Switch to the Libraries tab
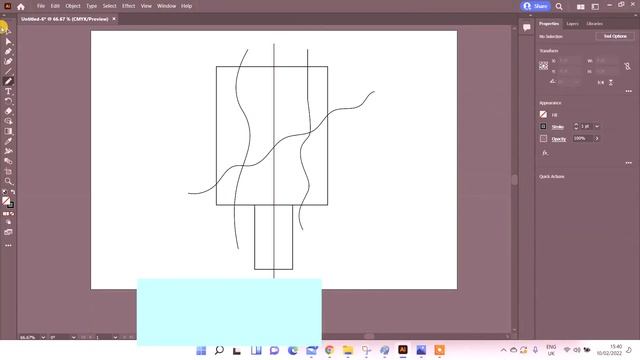 [594, 24]
